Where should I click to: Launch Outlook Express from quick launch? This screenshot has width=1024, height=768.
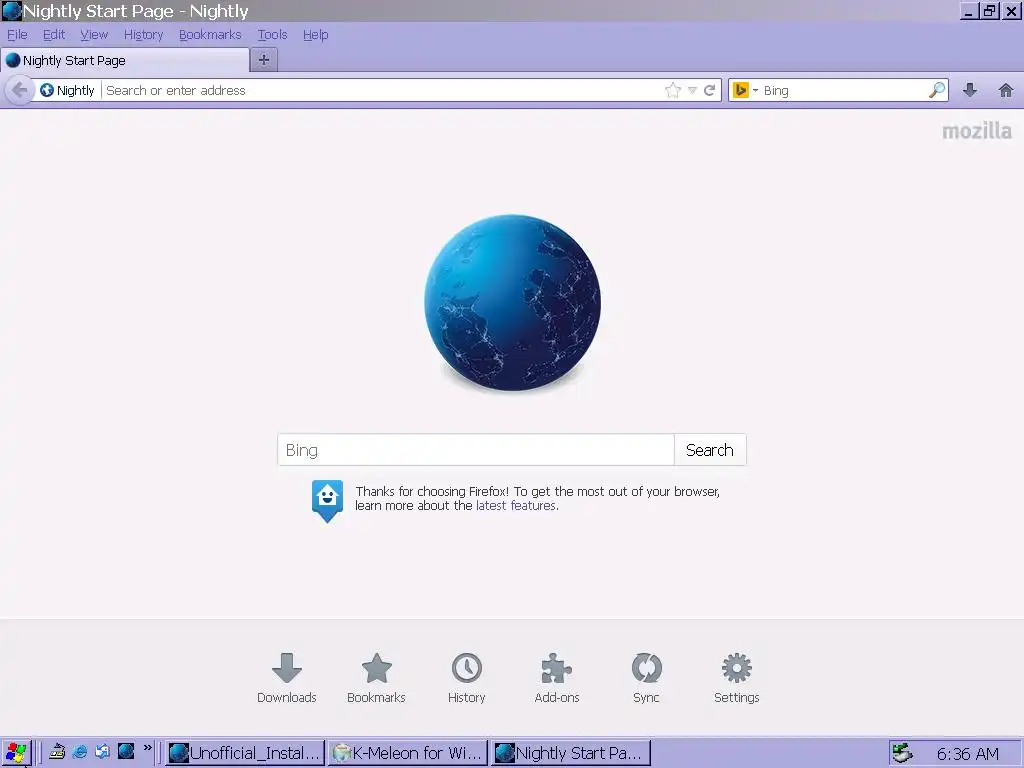pos(103,752)
